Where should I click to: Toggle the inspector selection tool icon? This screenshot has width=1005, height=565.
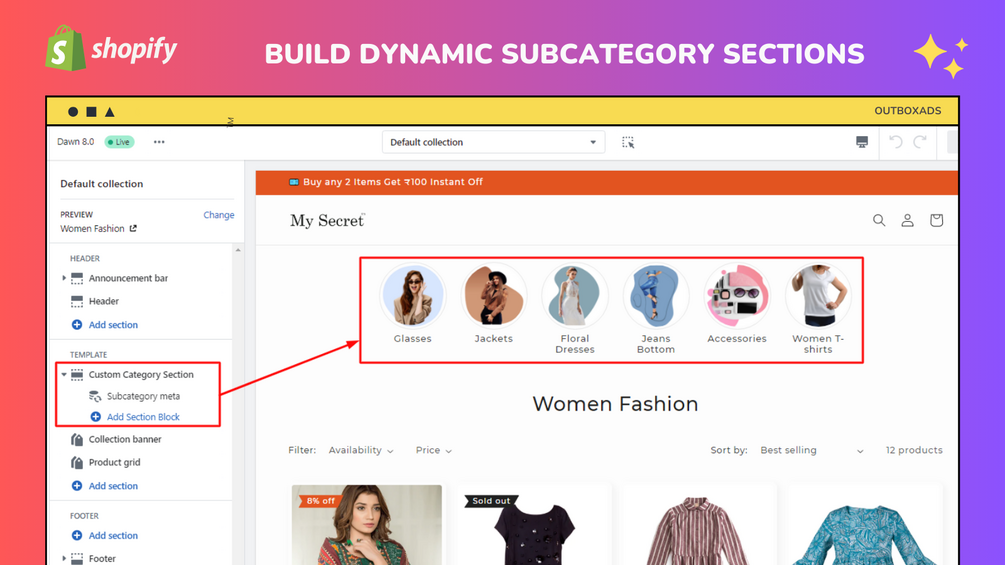click(628, 142)
